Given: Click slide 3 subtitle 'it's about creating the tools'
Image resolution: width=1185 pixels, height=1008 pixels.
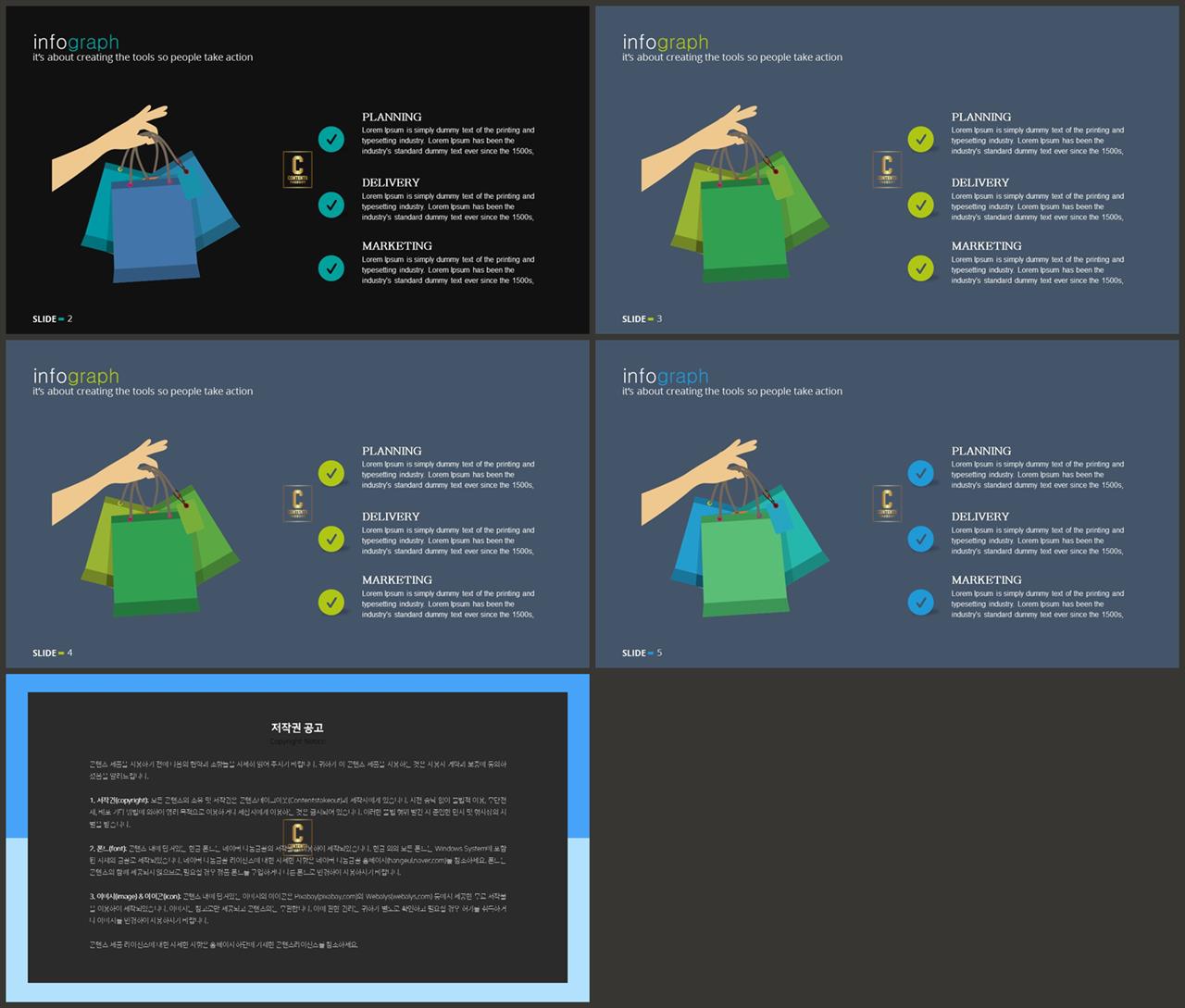Looking at the screenshot, I should (732, 57).
